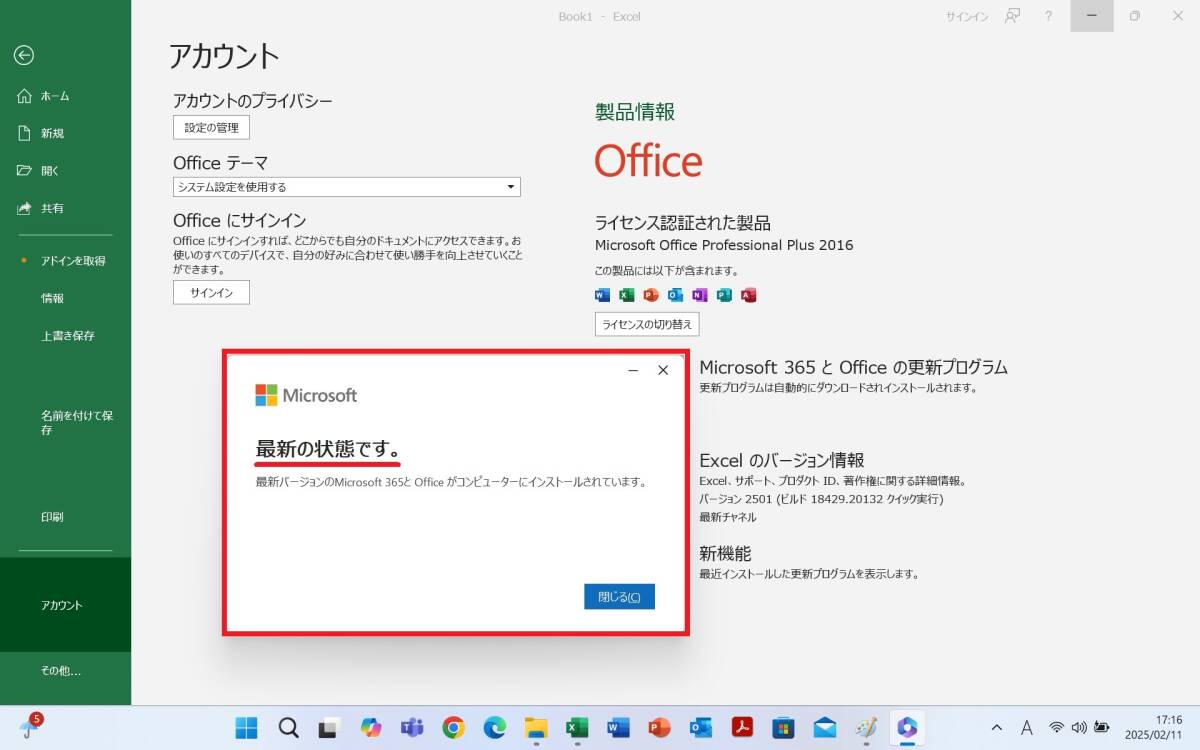1200x750 pixels.
Task: Open Outlook from the taskbar
Action: (x=701, y=728)
